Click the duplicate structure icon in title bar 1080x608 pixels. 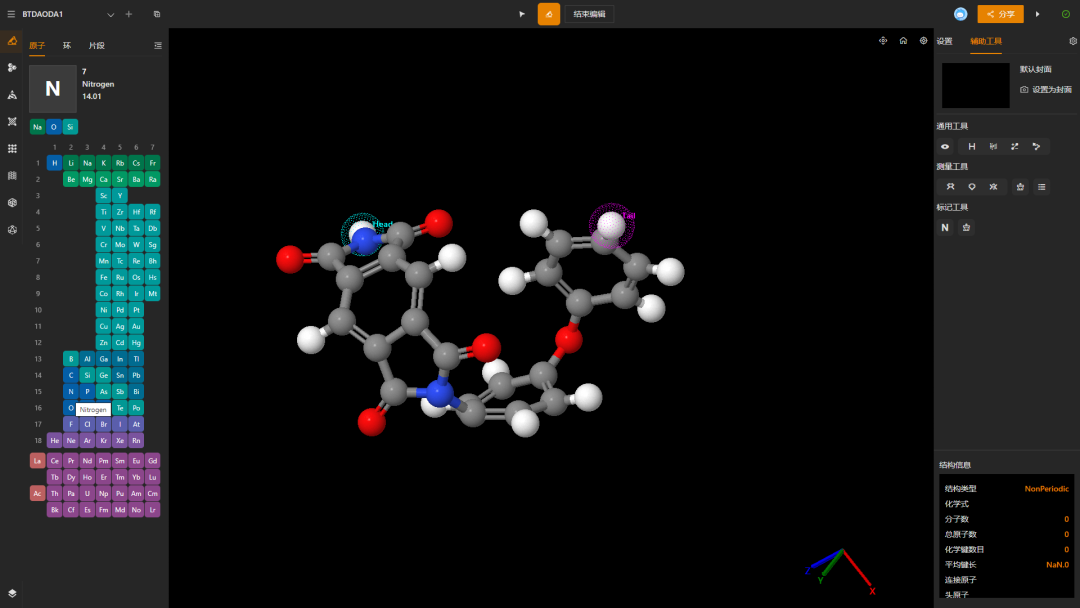[x=157, y=14]
